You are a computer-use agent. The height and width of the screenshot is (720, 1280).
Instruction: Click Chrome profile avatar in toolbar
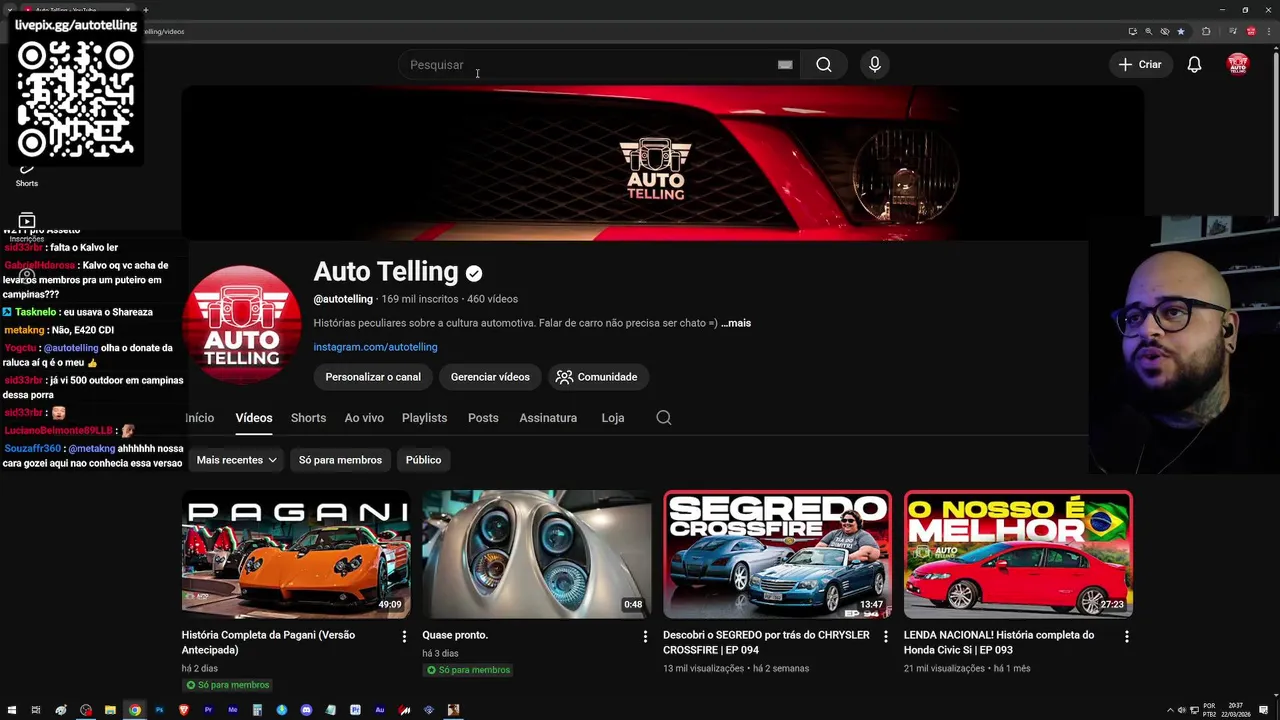pos(1251,31)
